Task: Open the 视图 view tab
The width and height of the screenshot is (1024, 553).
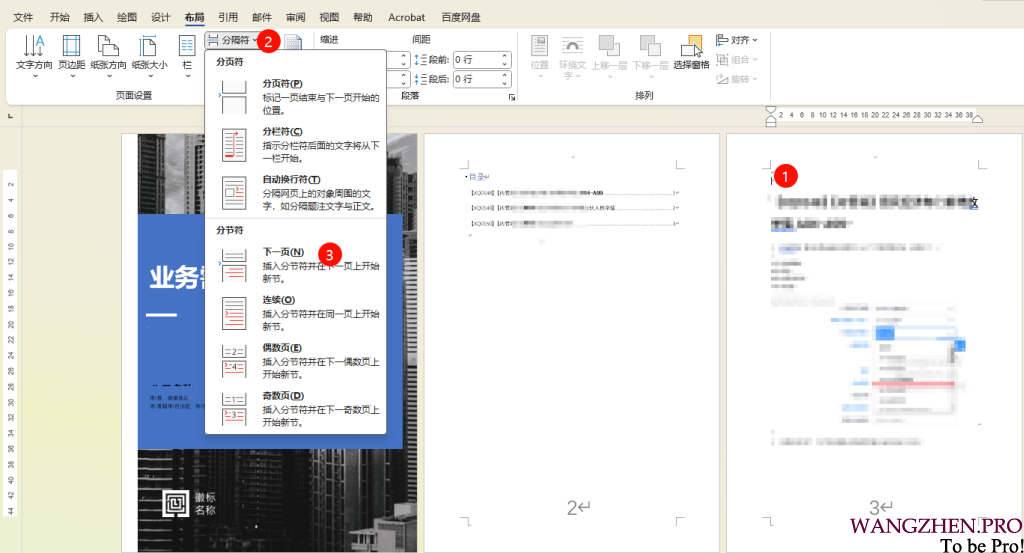Action: (x=329, y=17)
